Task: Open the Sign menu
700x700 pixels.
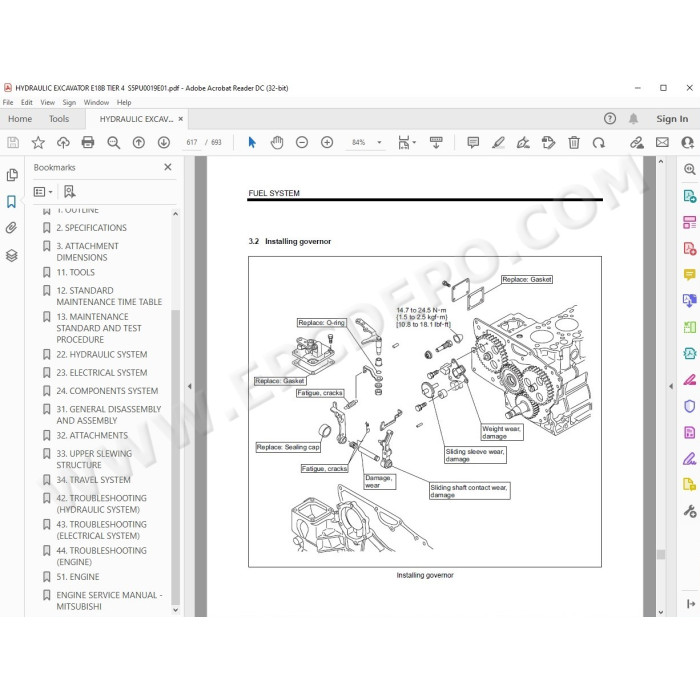Action: coord(69,102)
